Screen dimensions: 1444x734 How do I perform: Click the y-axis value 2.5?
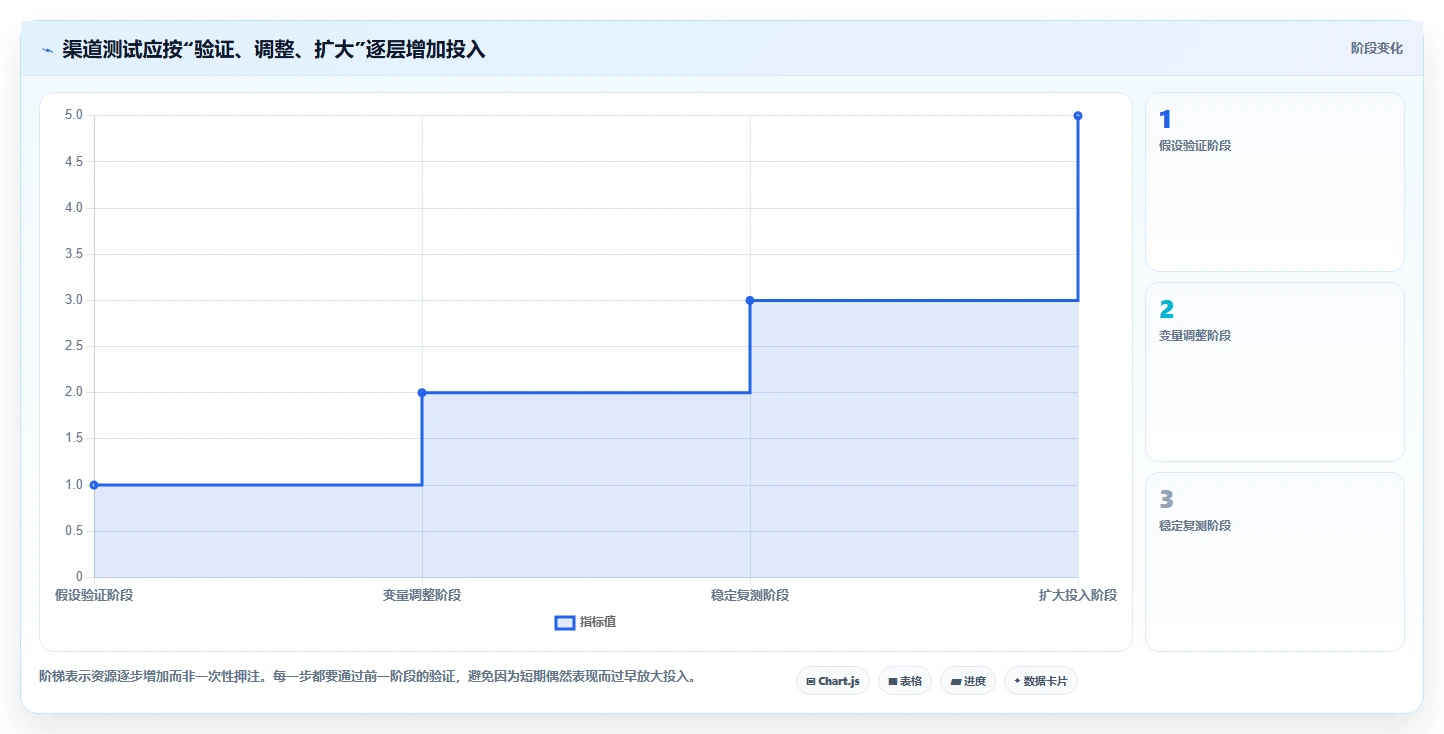[x=74, y=346]
